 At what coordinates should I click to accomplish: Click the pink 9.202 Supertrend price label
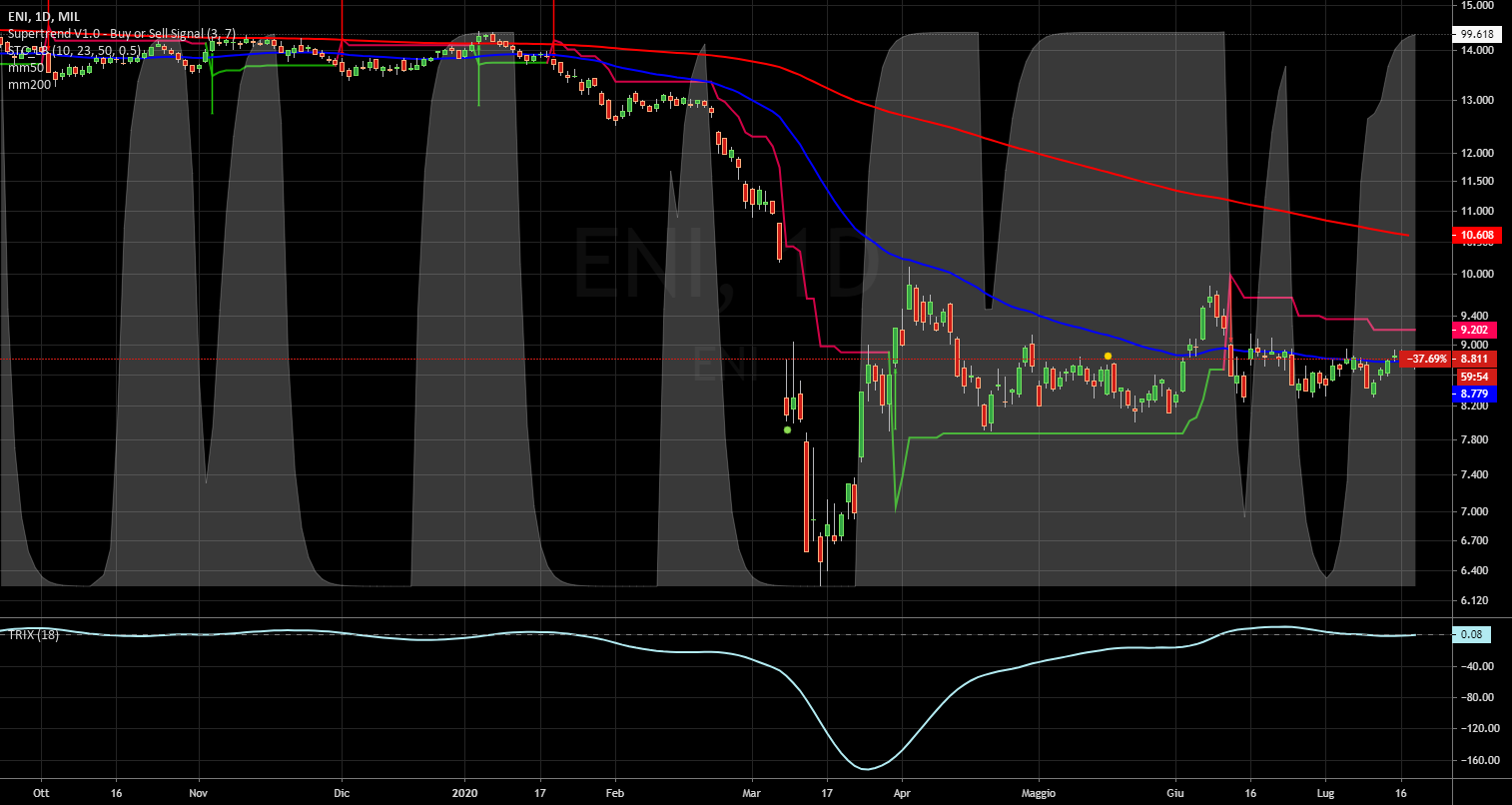point(1476,330)
